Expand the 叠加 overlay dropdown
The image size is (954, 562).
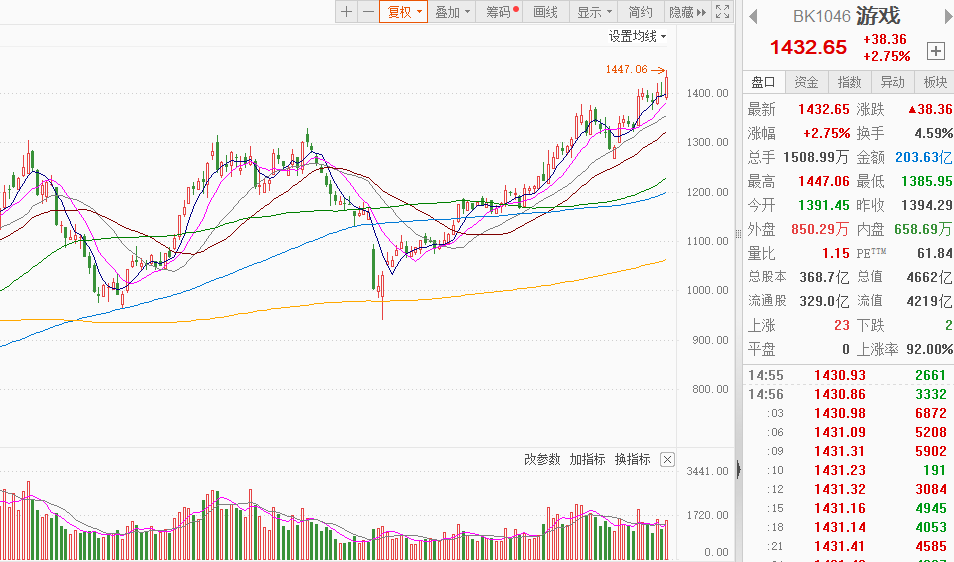[x=453, y=12]
